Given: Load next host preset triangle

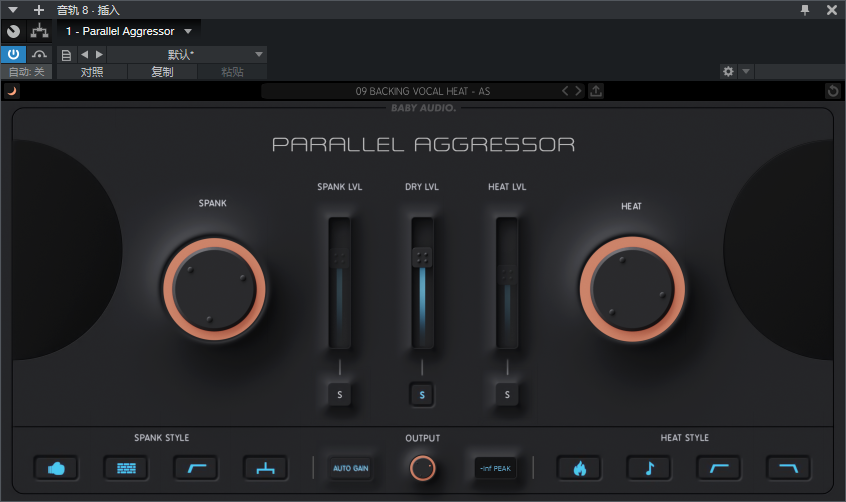Looking at the screenshot, I should (x=99, y=55).
